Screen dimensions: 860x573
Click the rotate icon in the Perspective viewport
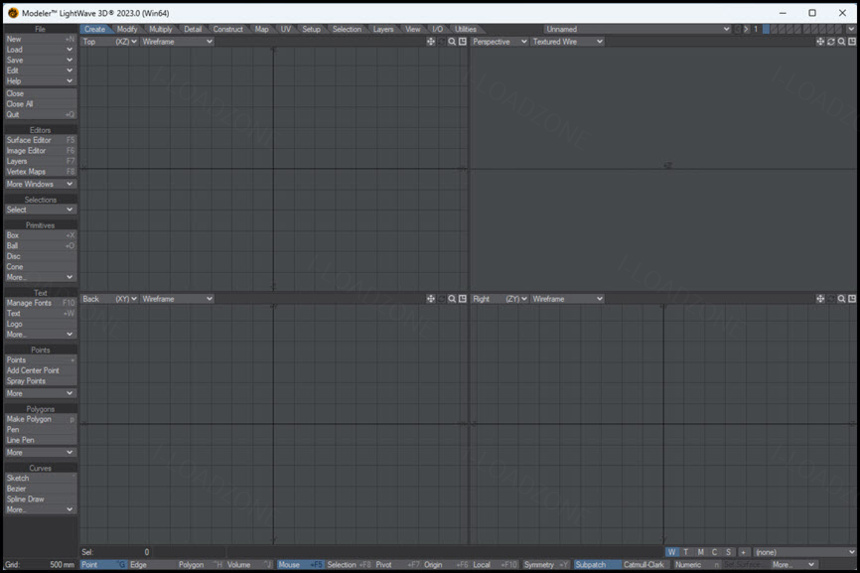(x=831, y=42)
